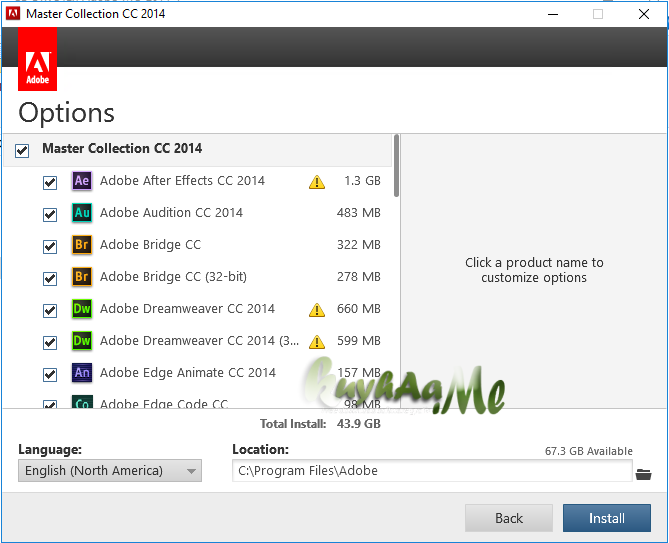This screenshot has height=543, width=669.
Task: Select Adobe Edge Animate CC 2014 name
Action: (x=188, y=372)
